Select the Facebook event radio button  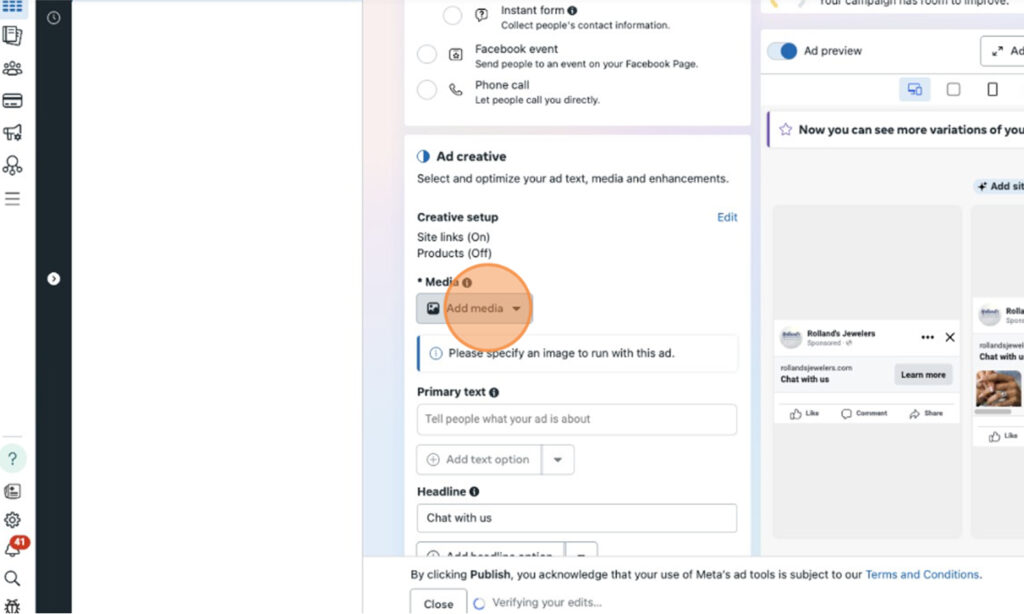(427, 55)
